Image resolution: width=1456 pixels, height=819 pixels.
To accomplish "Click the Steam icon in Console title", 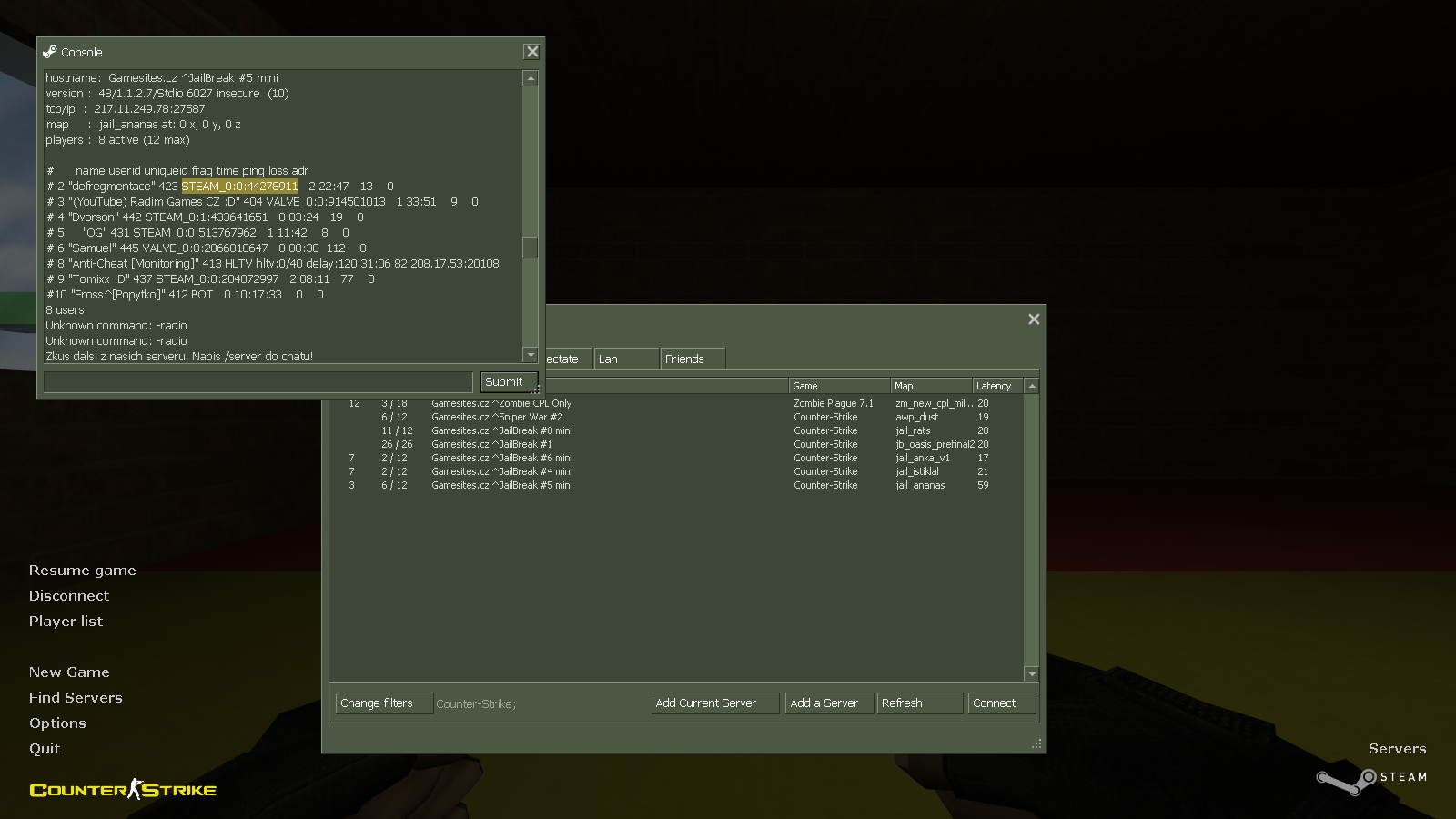I will point(50,52).
